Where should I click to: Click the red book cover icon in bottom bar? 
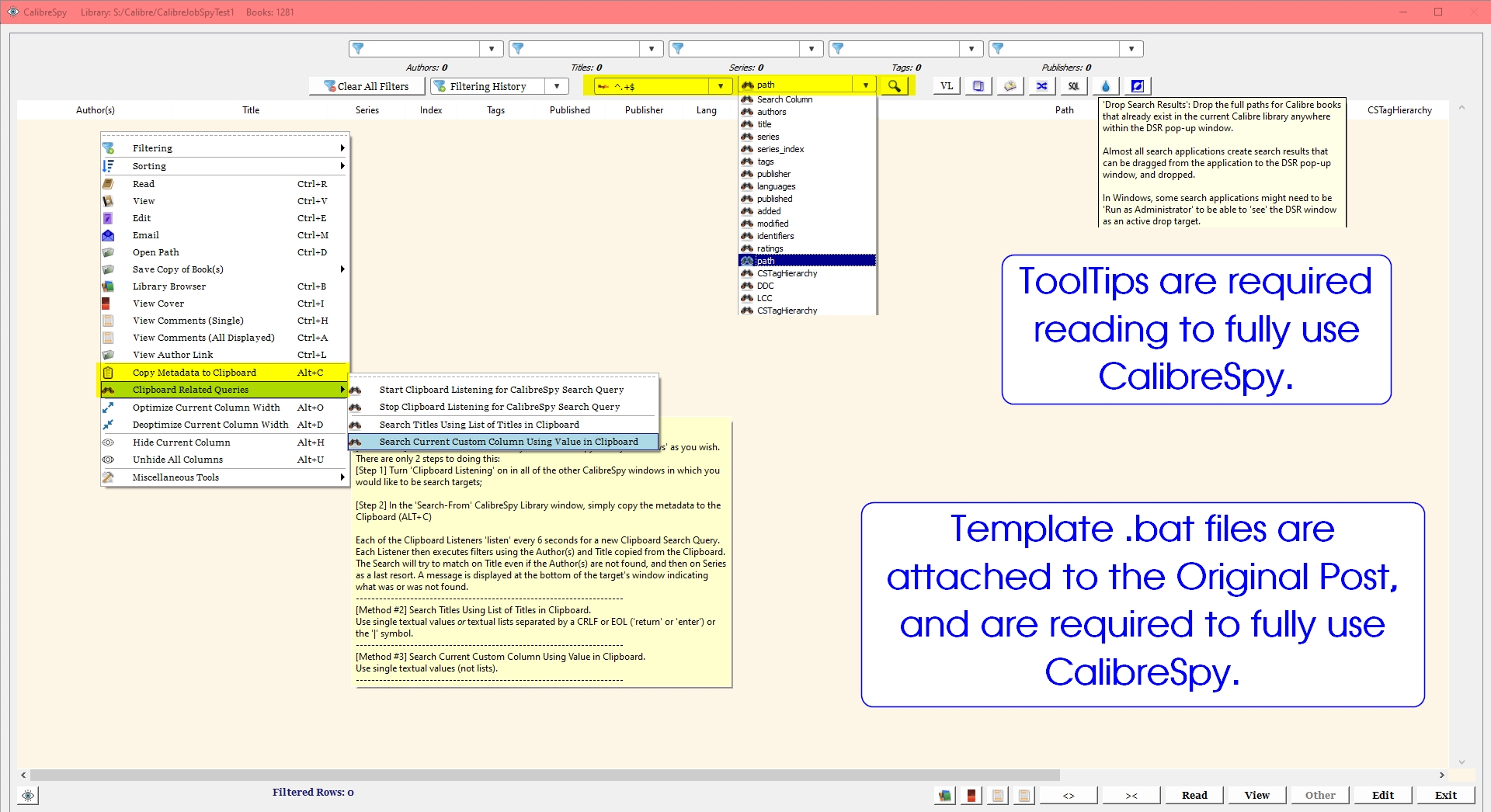(x=971, y=795)
